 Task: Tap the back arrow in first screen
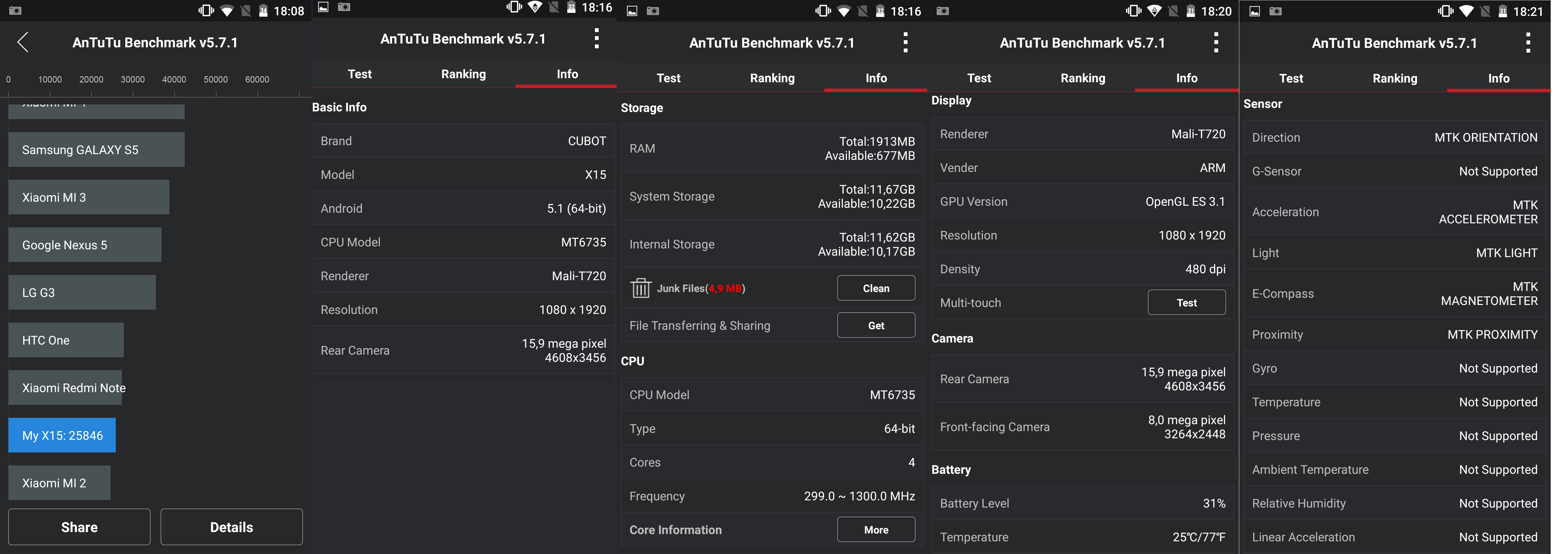(23, 42)
